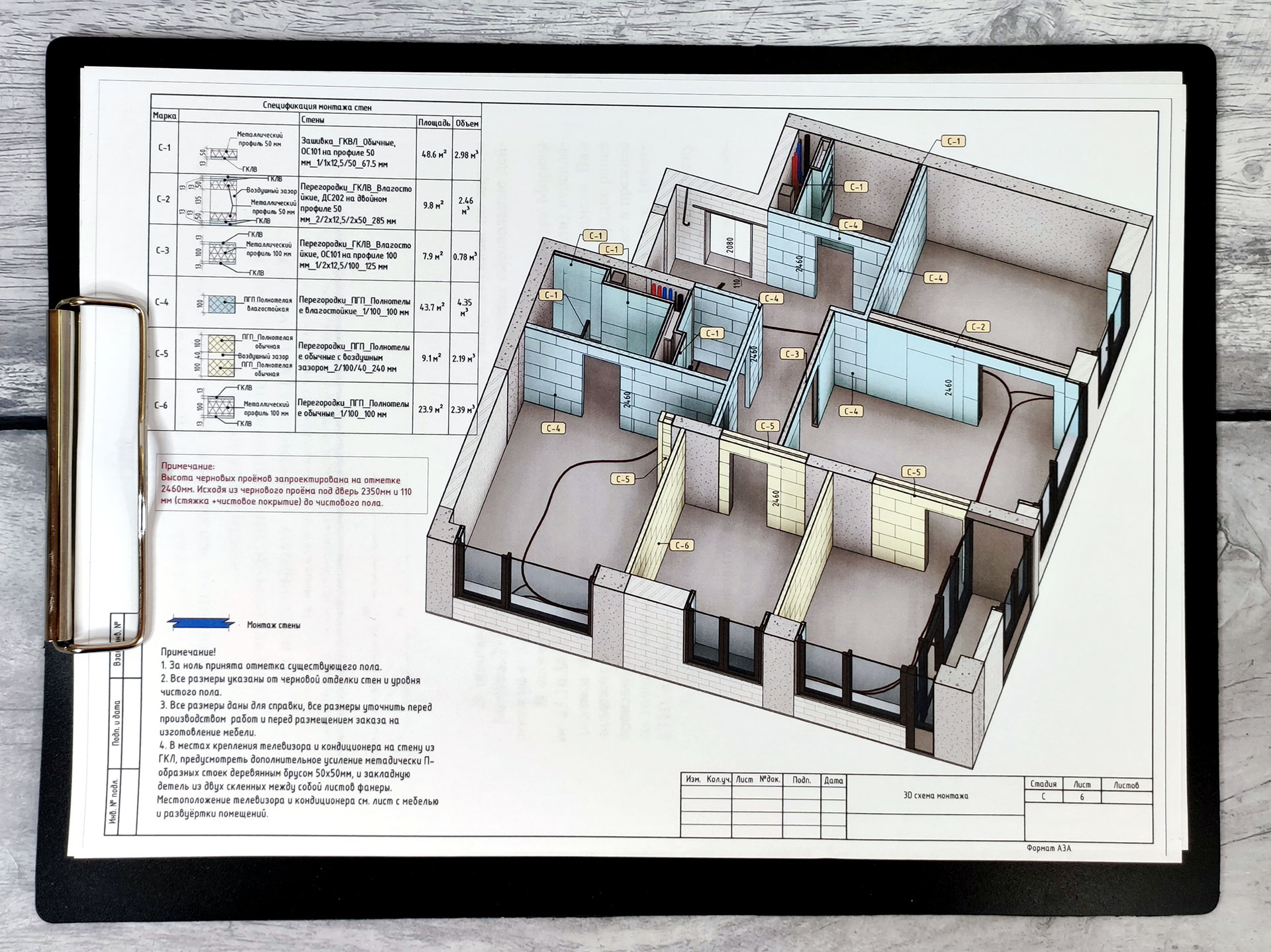1271x952 pixels.
Task: Click the C-5 yellow section diagram in table
Action: 222,356
